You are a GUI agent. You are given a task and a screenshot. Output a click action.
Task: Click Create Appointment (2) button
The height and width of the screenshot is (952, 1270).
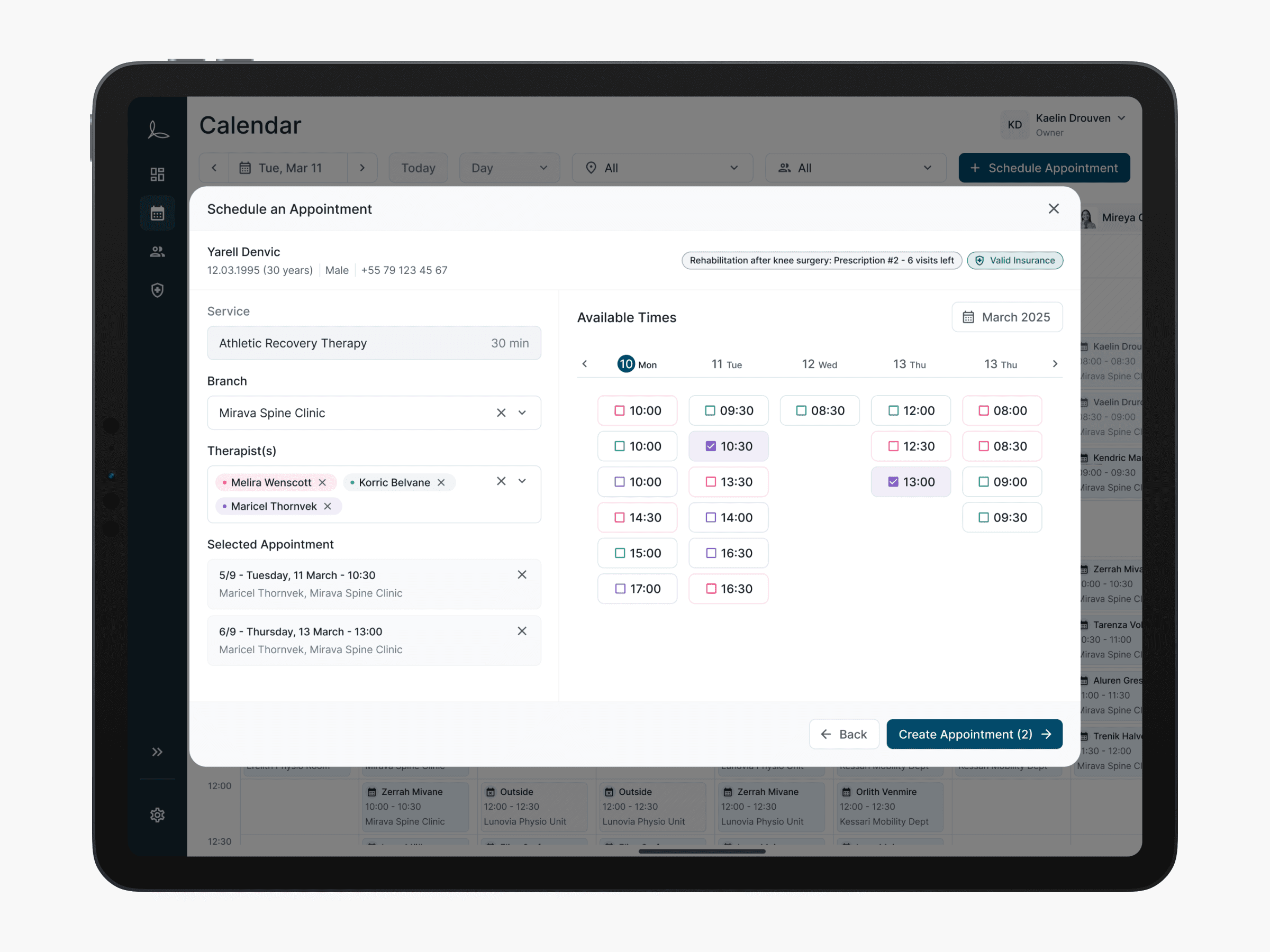[x=974, y=734]
